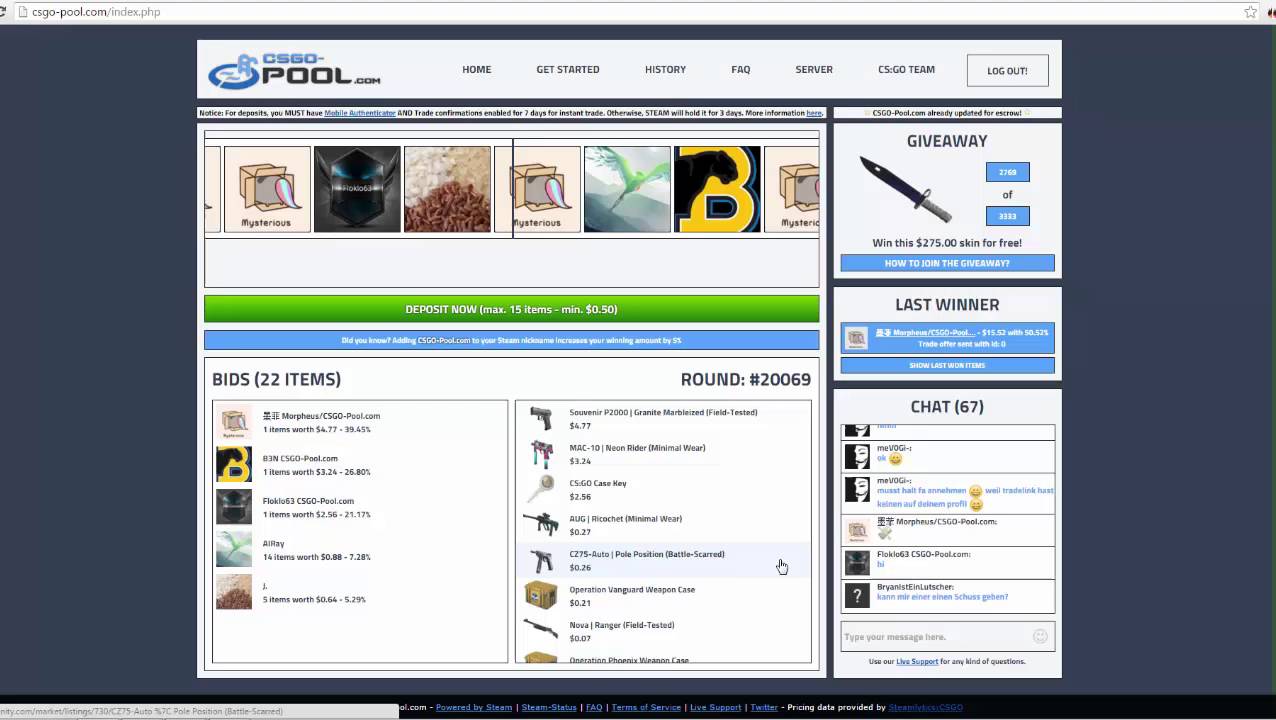Click Floklo63 tile in roulette strip
Viewport: 1276px width, 720px height.
pos(357,189)
